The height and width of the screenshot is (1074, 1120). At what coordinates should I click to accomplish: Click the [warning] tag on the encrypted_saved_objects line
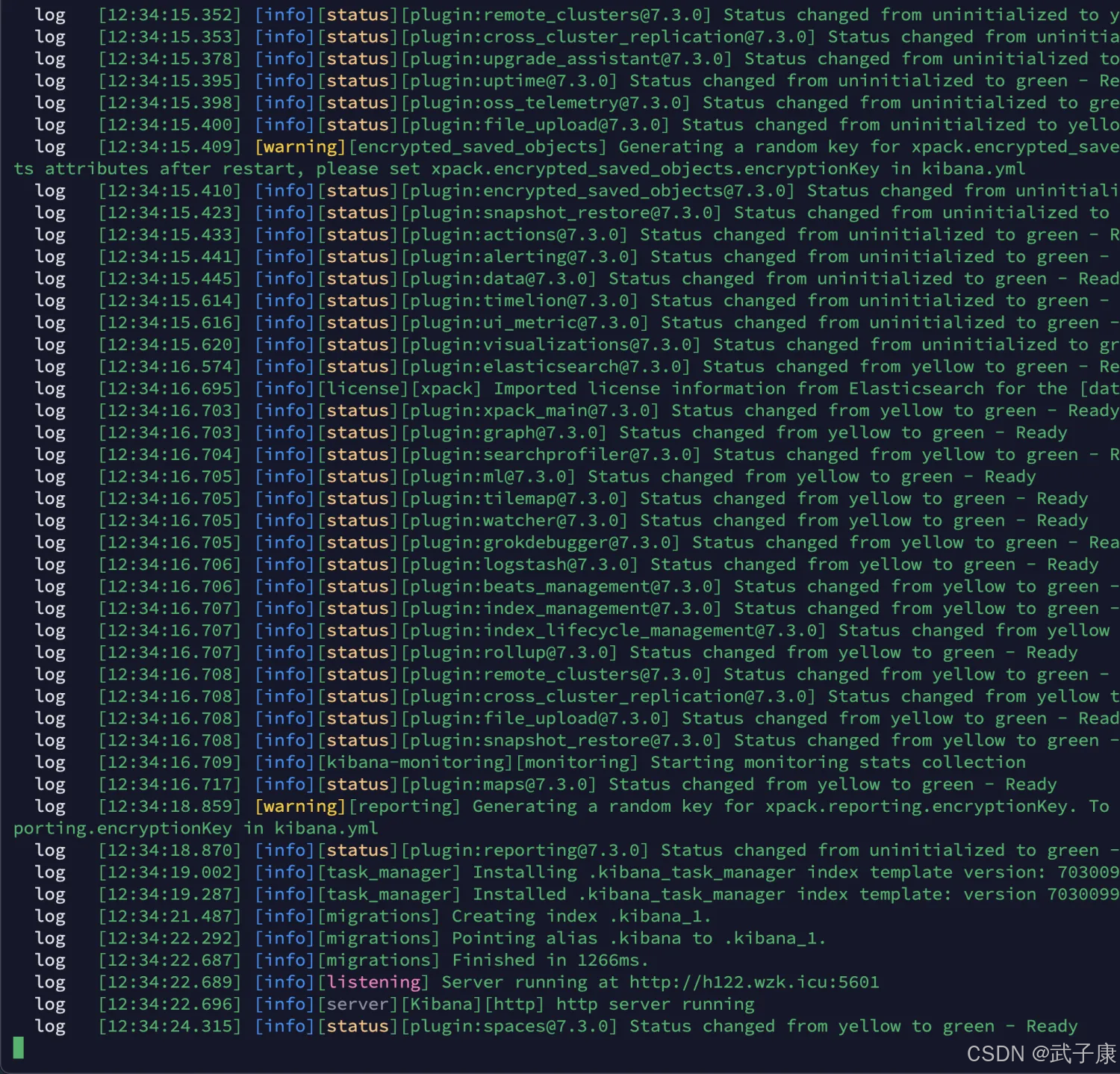point(300,147)
